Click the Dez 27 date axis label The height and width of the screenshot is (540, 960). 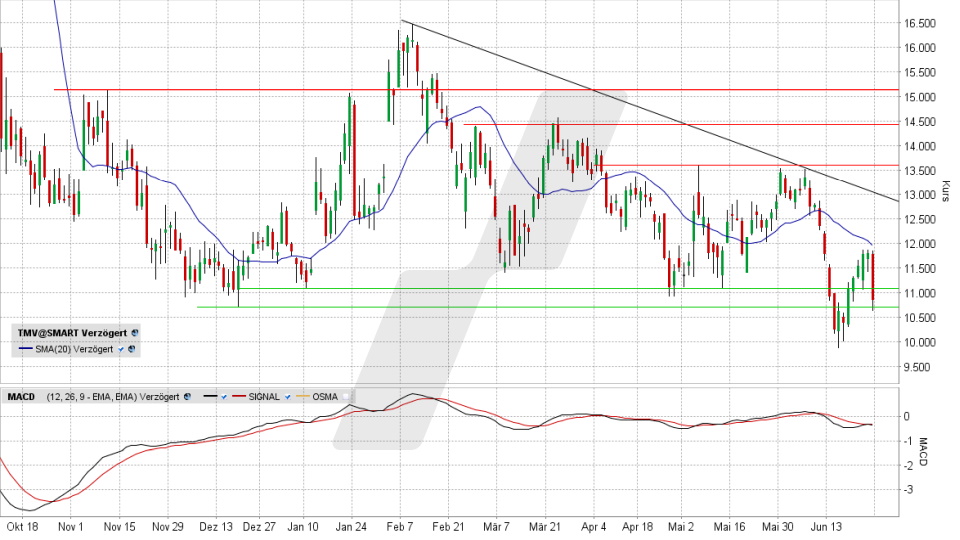point(259,527)
